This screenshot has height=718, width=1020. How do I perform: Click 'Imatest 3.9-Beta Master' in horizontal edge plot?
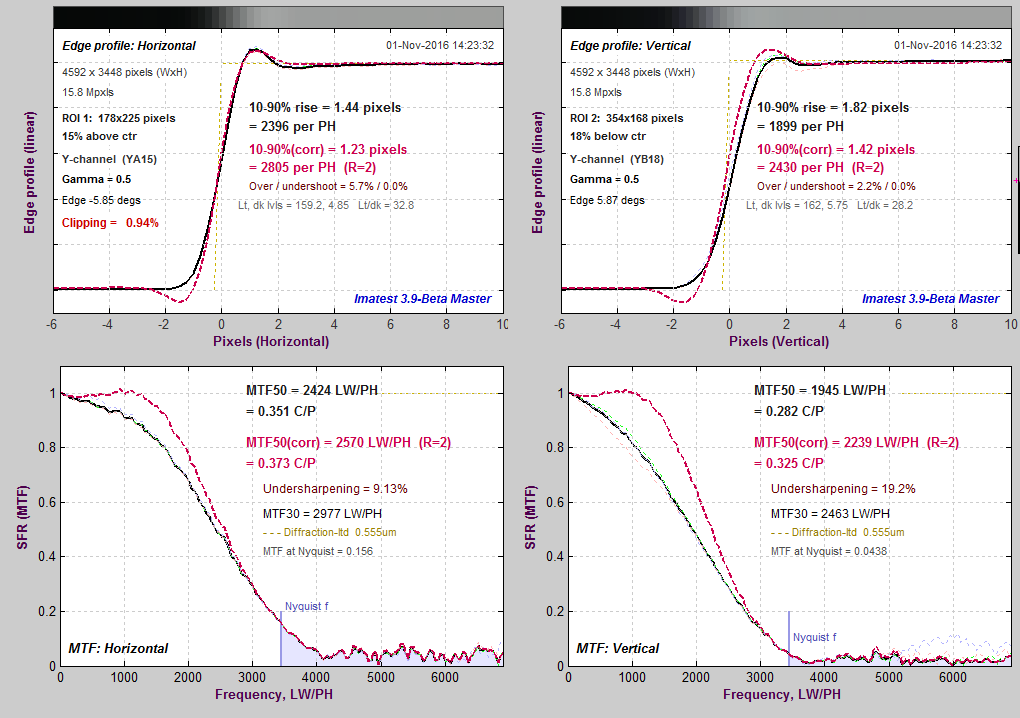coord(423,299)
